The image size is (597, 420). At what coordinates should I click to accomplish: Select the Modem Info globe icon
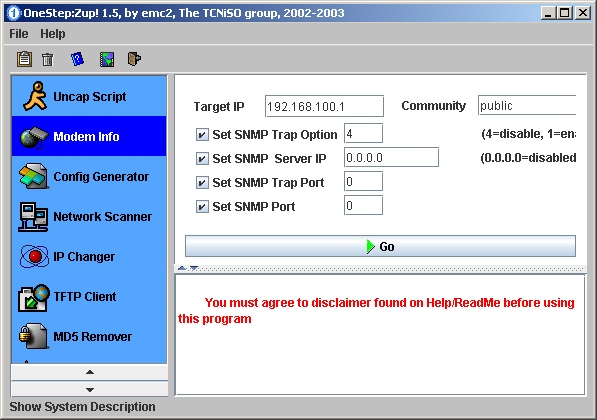click(34, 137)
